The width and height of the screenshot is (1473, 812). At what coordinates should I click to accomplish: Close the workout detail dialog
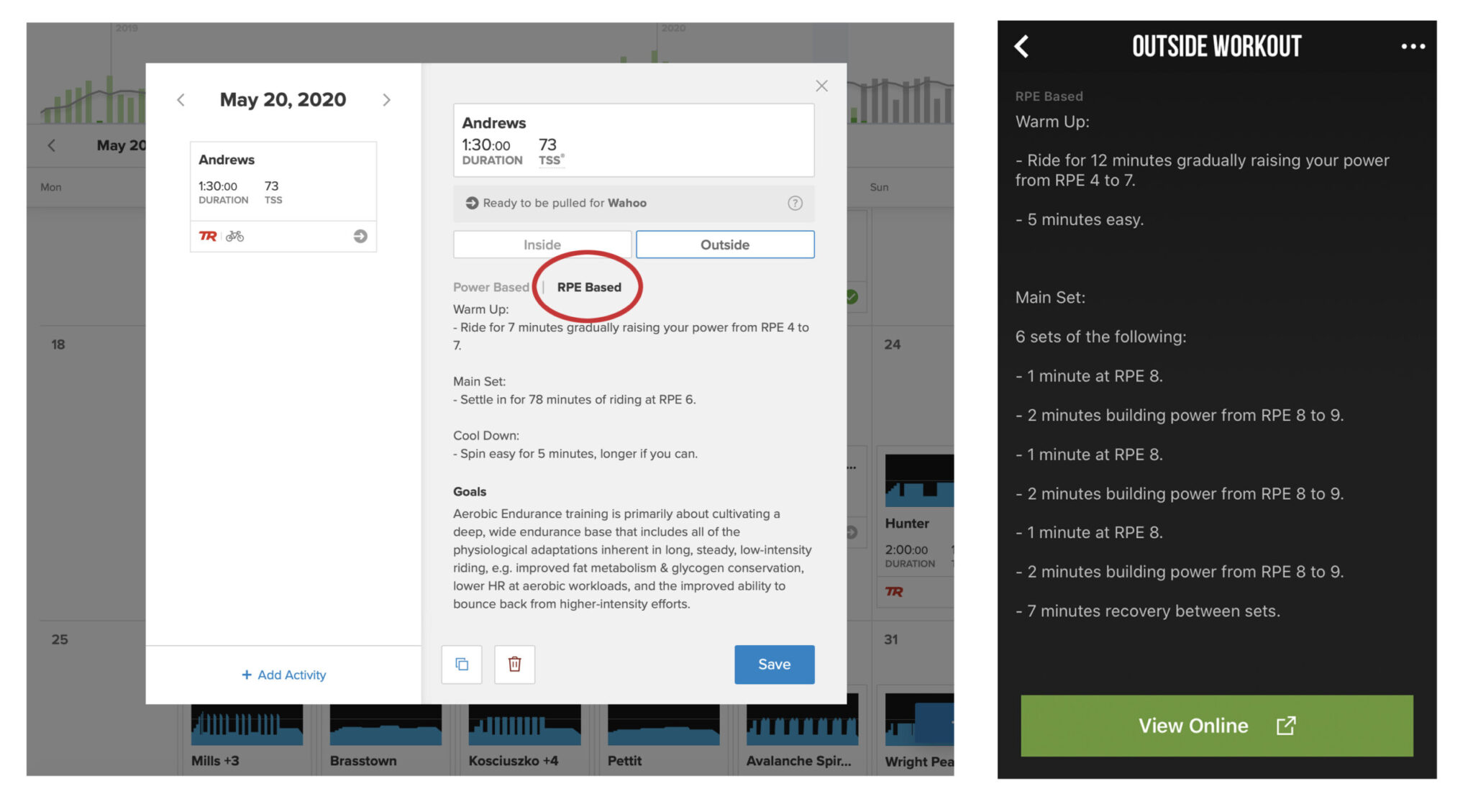(x=821, y=86)
